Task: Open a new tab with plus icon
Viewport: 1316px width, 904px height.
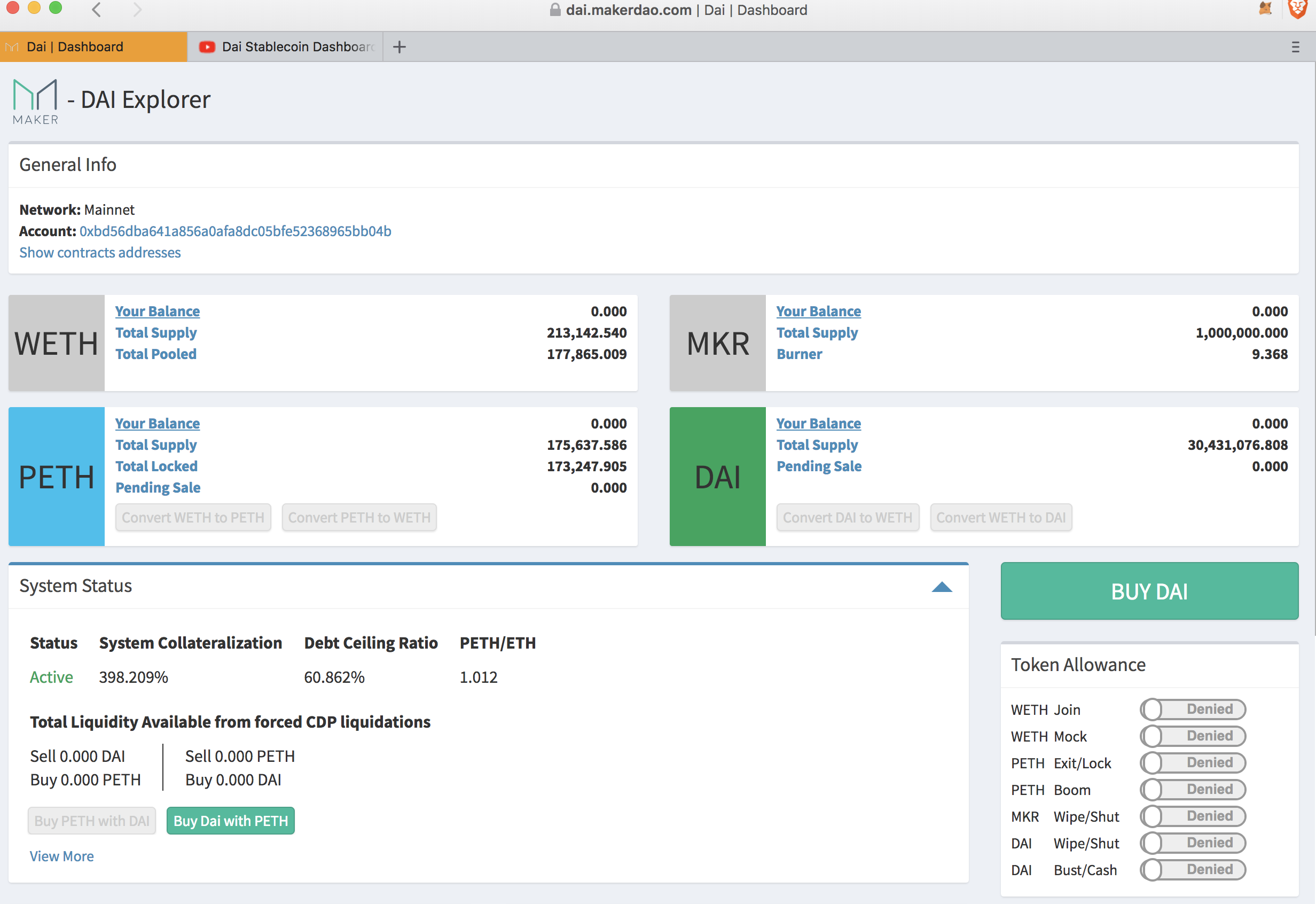Action: tap(399, 47)
